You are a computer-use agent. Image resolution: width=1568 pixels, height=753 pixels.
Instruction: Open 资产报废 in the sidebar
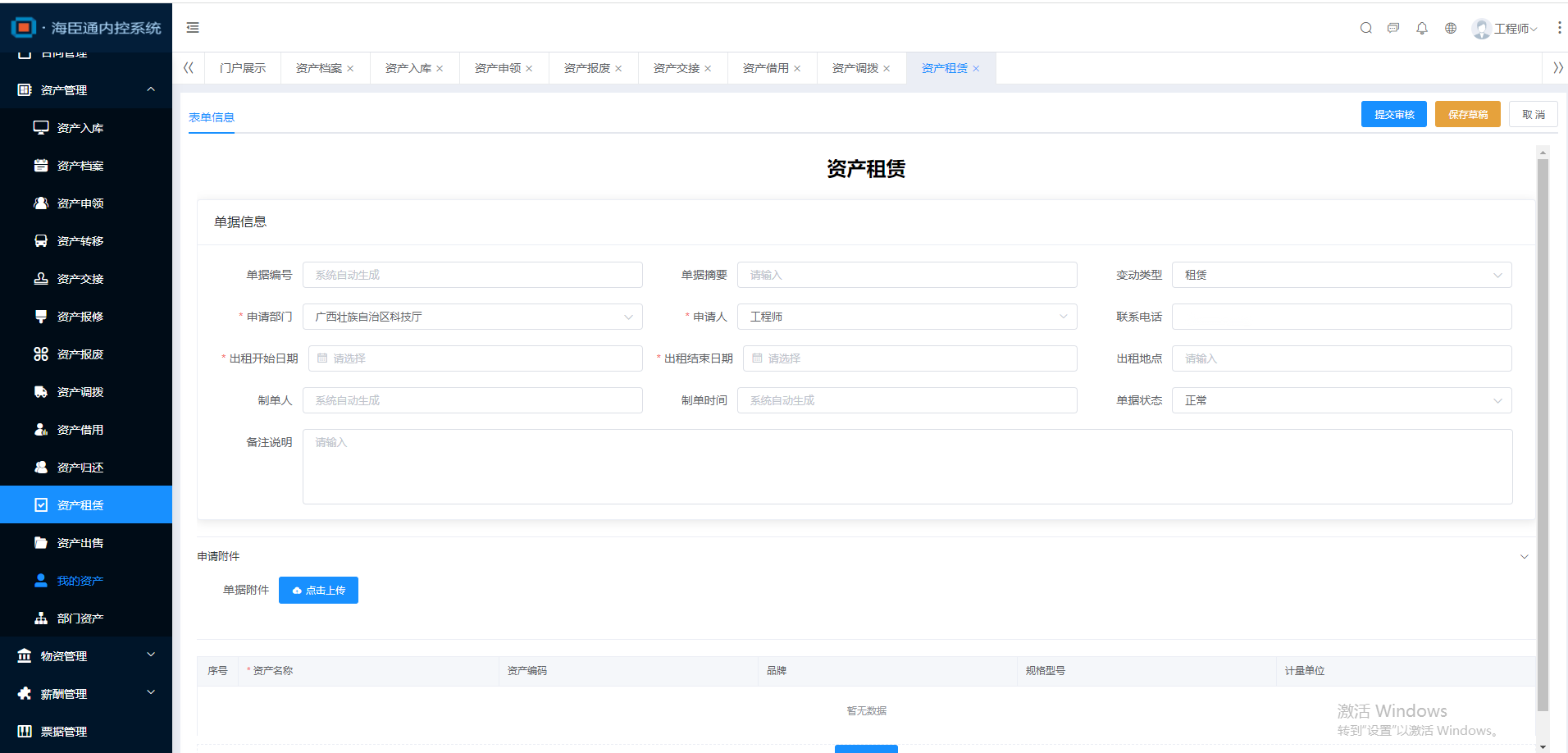80,354
